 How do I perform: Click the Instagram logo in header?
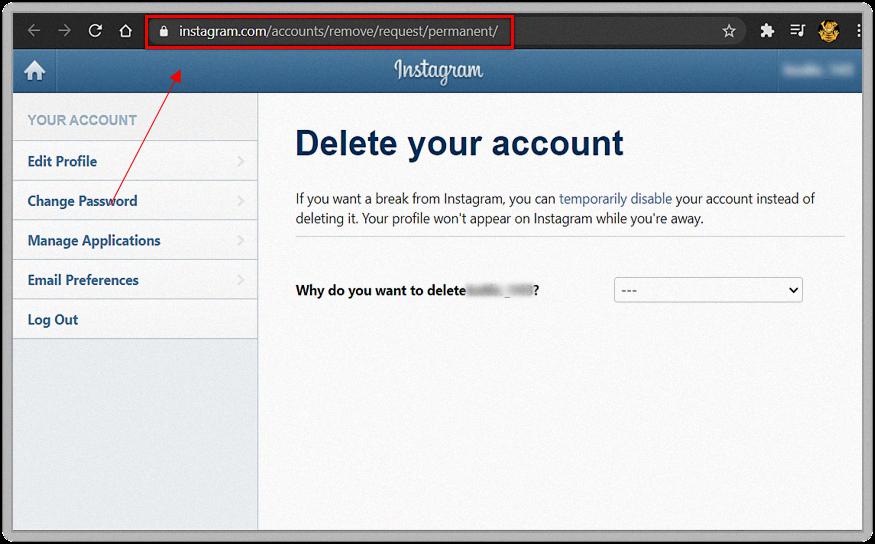tap(439, 71)
